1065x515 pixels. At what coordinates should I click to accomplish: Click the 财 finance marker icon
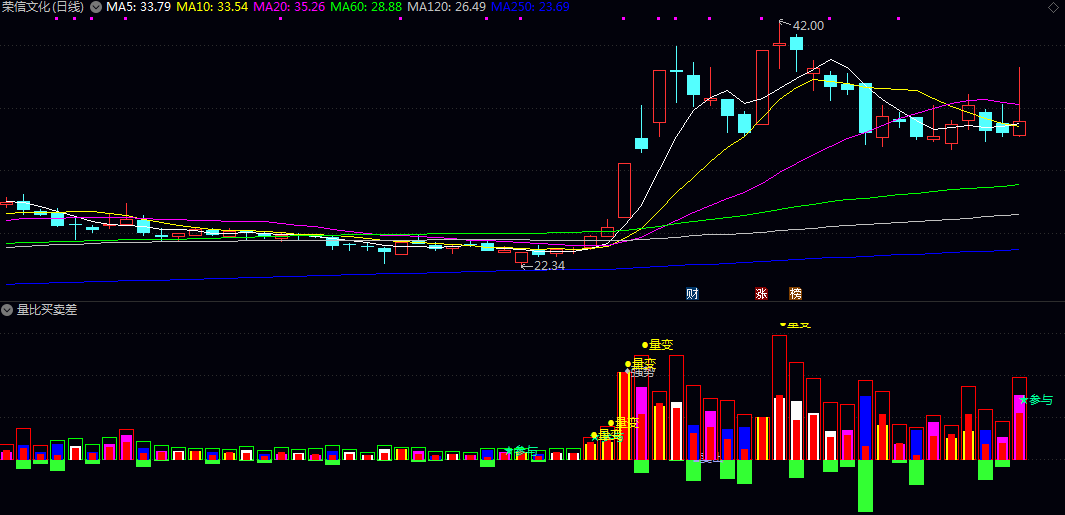pyautogui.click(x=692, y=294)
